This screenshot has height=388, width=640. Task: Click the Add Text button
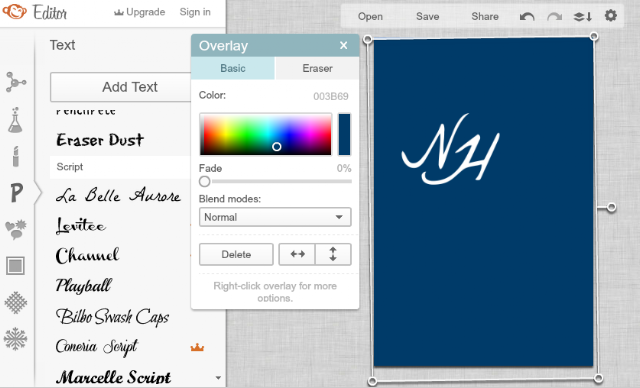121,87
